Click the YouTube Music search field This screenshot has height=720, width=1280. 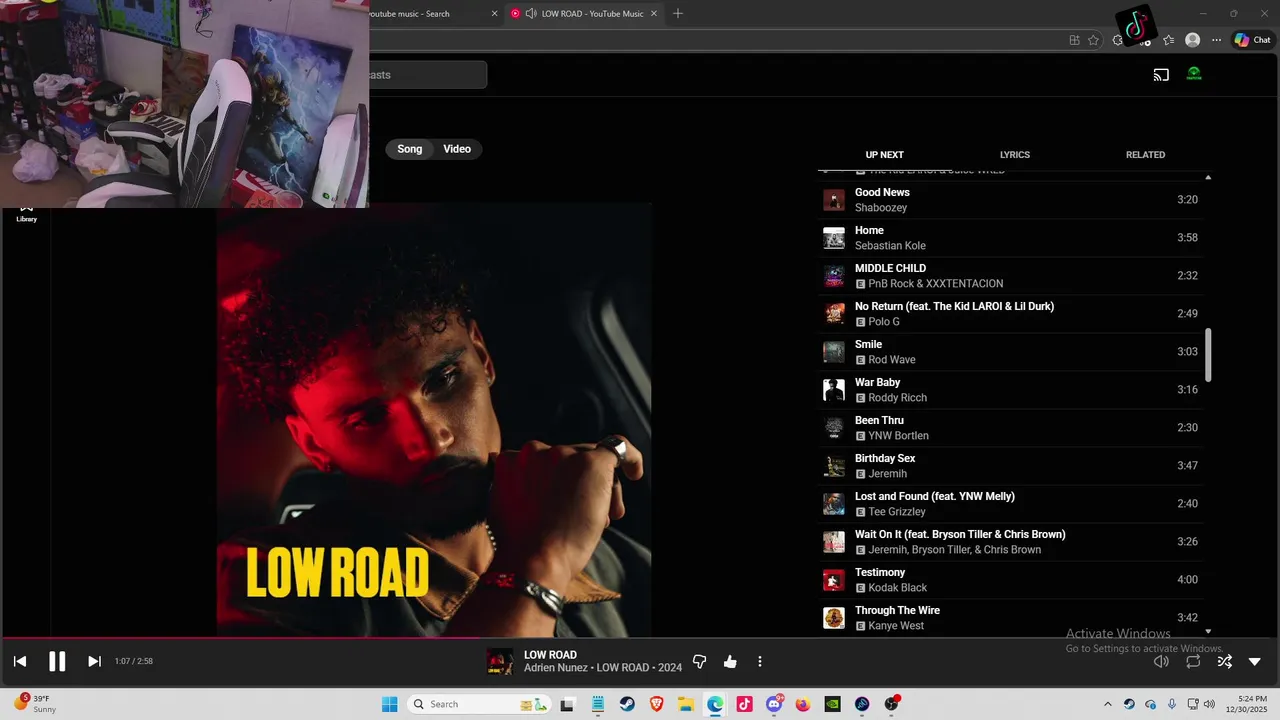coord(428,75)
